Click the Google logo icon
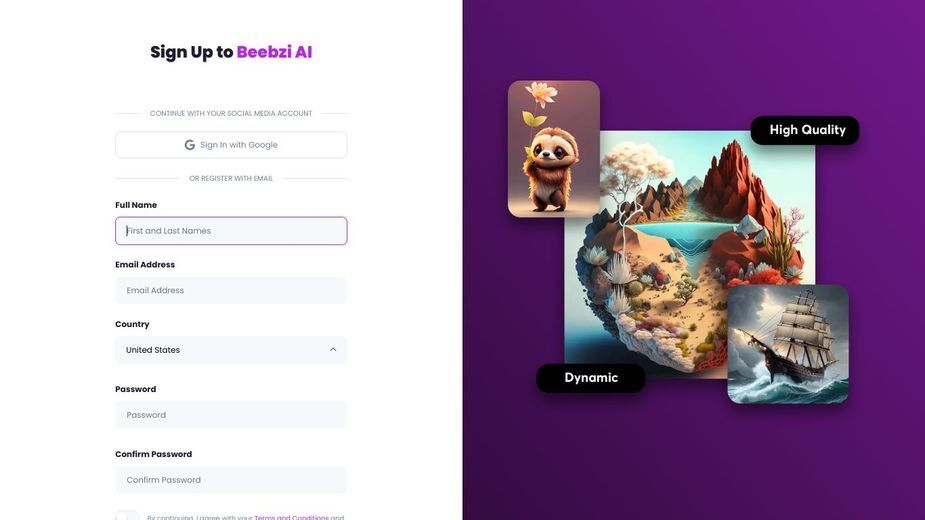 pos(189,145)
